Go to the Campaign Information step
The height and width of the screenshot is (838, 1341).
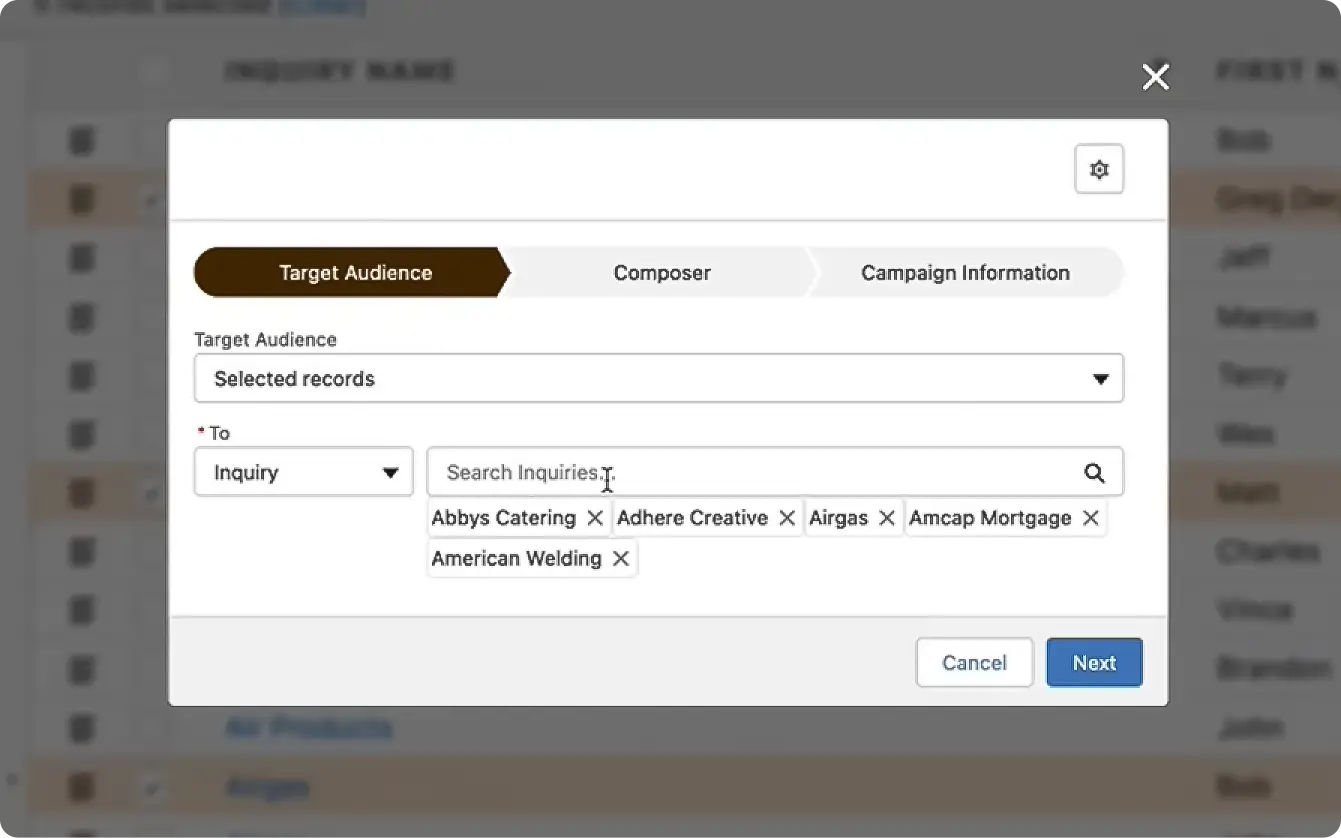click(x=965, y=273)
